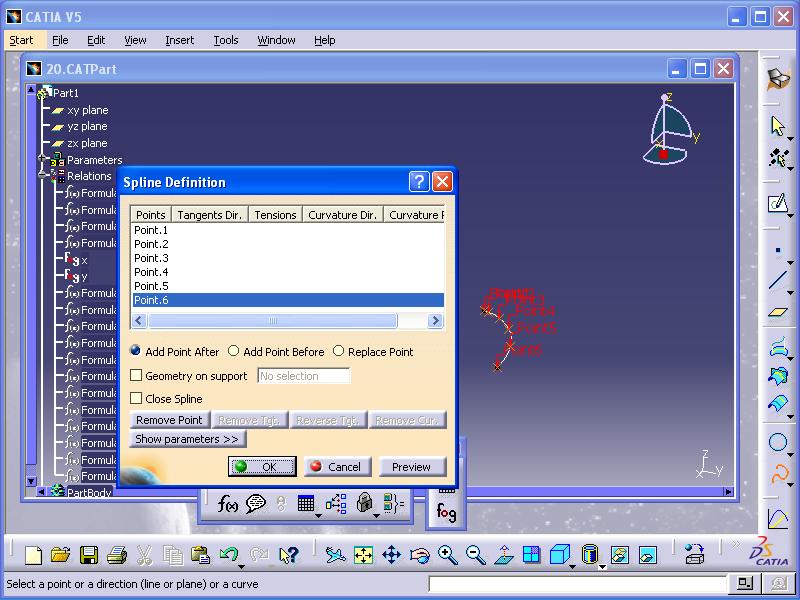
Task: Check the Close Spline checkbox
Action: 137,399
